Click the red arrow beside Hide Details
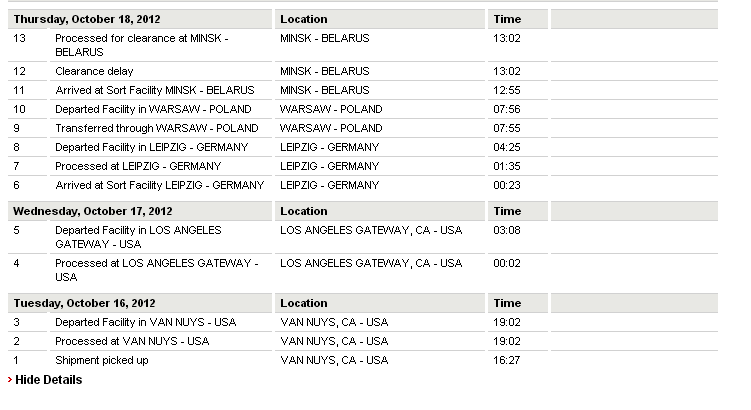The width and height of the screenshot is (751, 410). tap(10, 379)
